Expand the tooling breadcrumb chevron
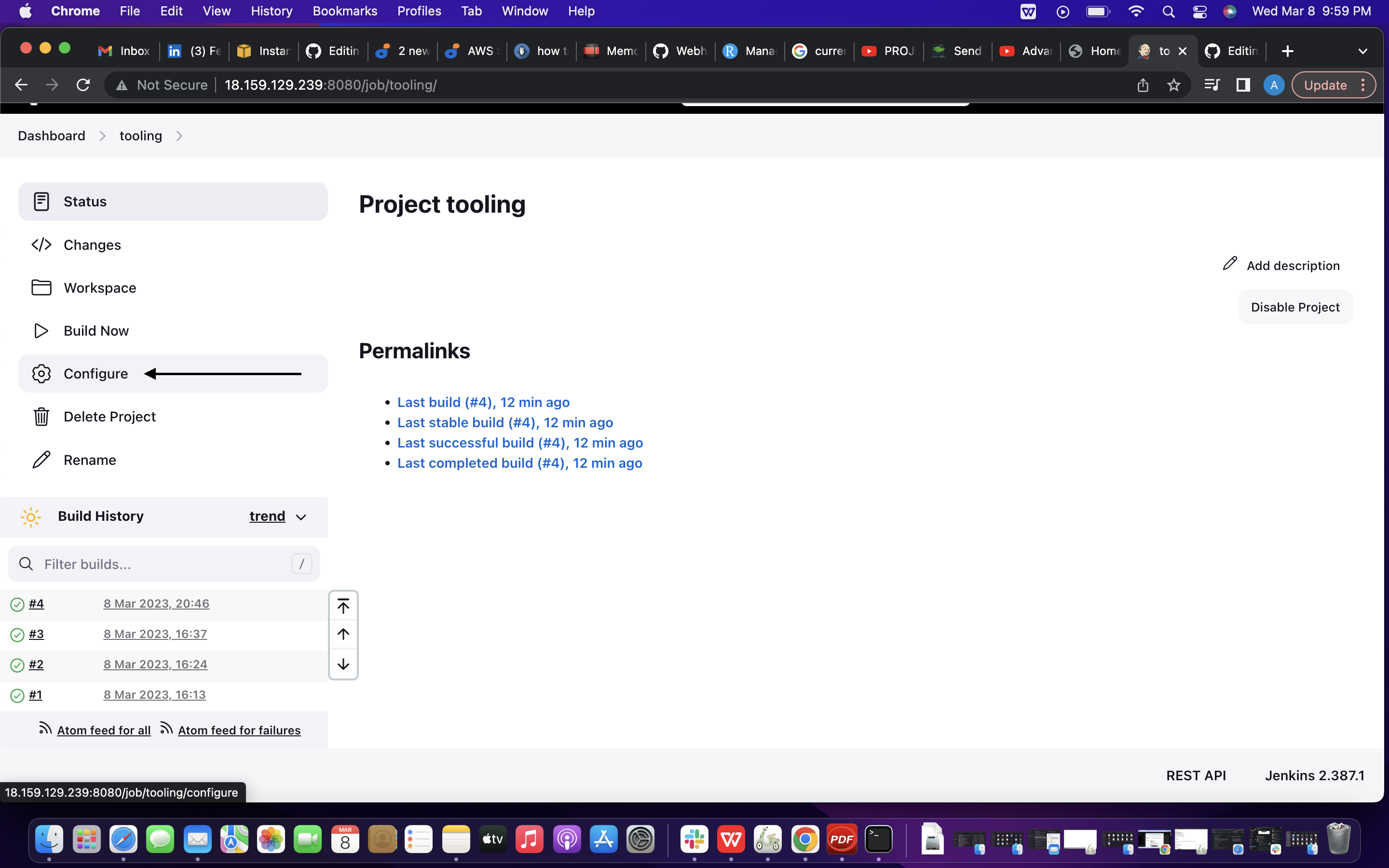 click(x=179, y=136)
